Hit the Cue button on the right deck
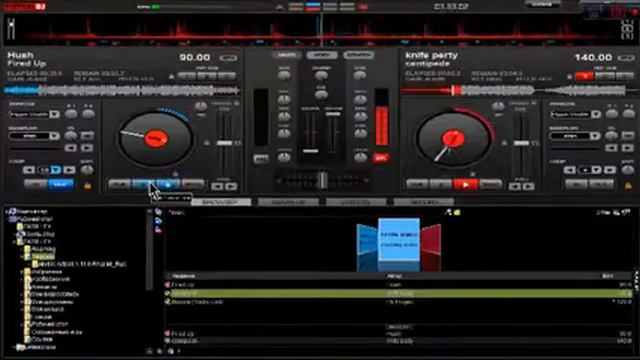This screenshot has height=360, width=640. tap(417, 185)
